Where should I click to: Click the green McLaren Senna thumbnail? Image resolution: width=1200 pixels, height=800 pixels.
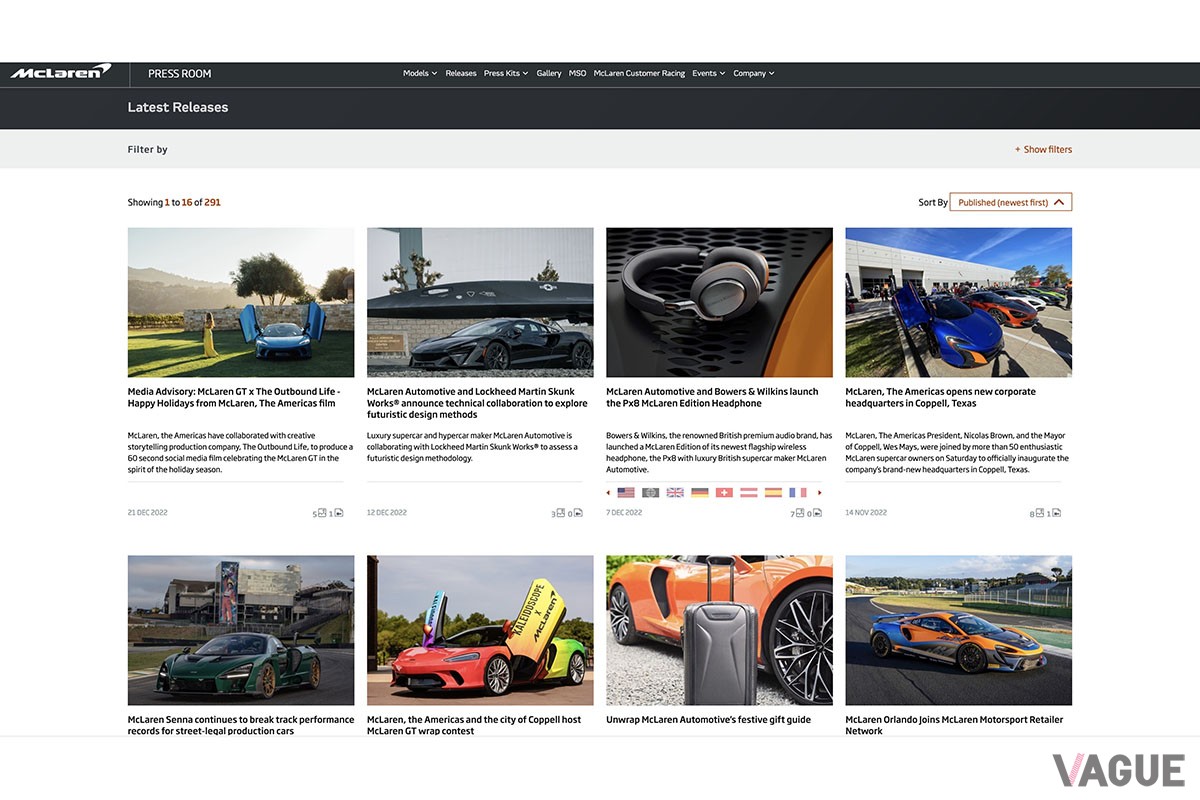pos(241,630)
